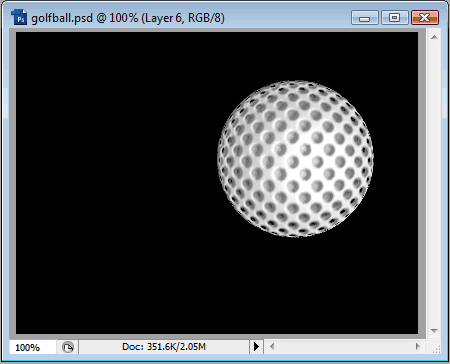Viewport: 450px width, 364px height.
Task: Click the horizontal scrollbar left arrow
Action: pyautogui.click(x=272, y=347)
